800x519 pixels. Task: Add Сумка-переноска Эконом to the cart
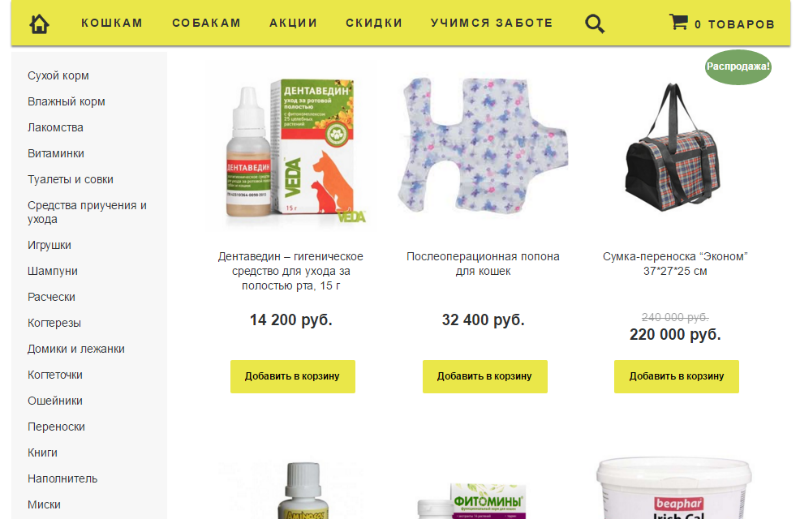(x=676, y=377)
